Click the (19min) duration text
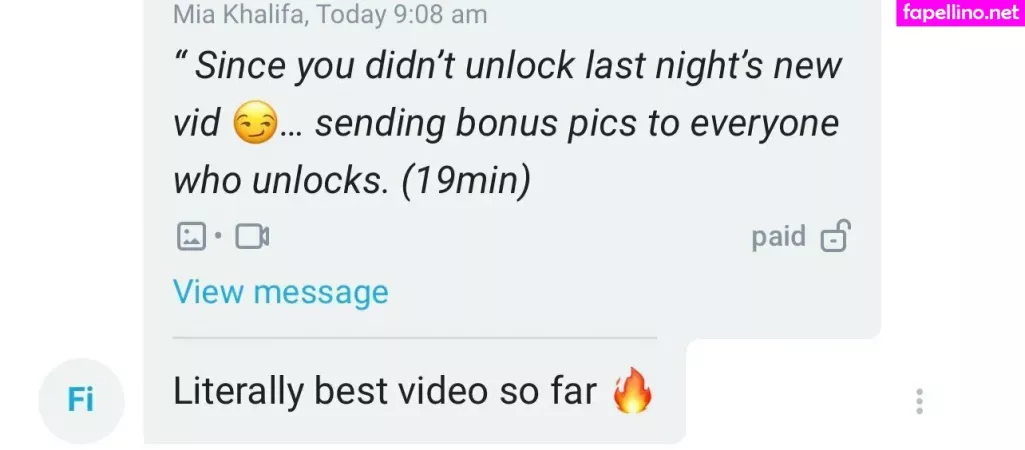The width and height of the screenshot is (1025, 450). (x=465, y=182)
